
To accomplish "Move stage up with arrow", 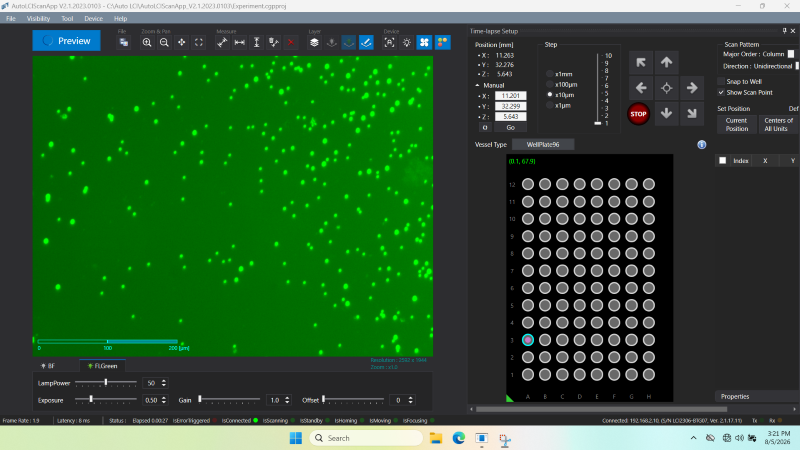I will 666,63.
